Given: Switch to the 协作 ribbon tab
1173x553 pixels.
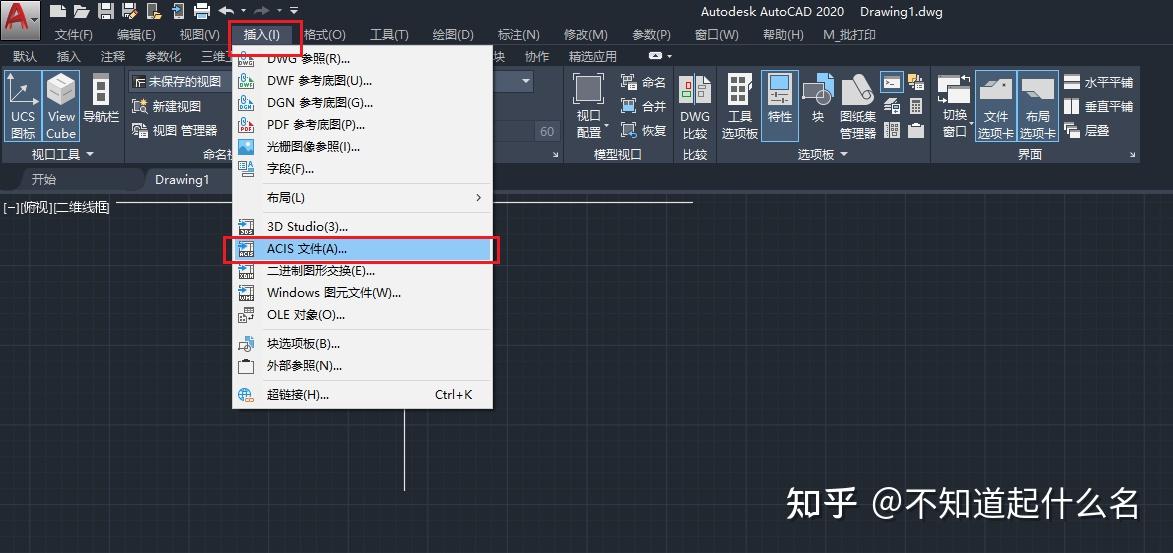Looking at the screenshot, I should click(536, 56).
